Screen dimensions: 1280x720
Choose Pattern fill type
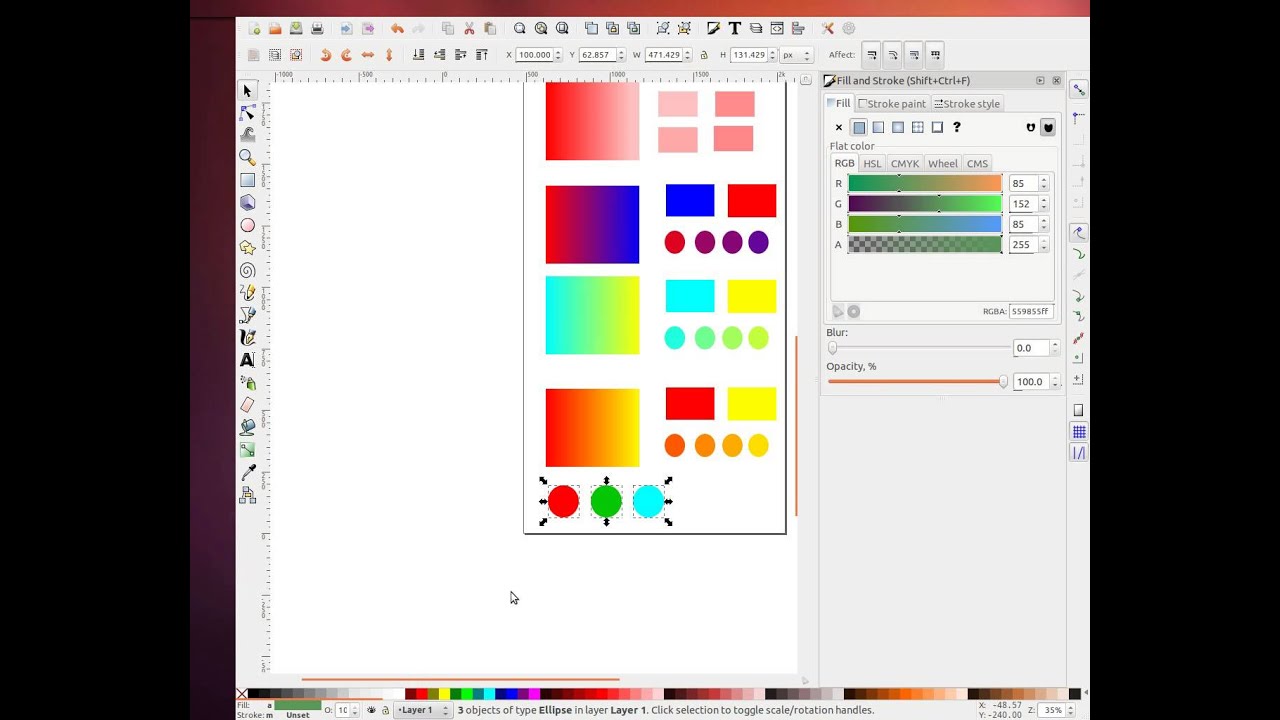click(x=917, y=127)
